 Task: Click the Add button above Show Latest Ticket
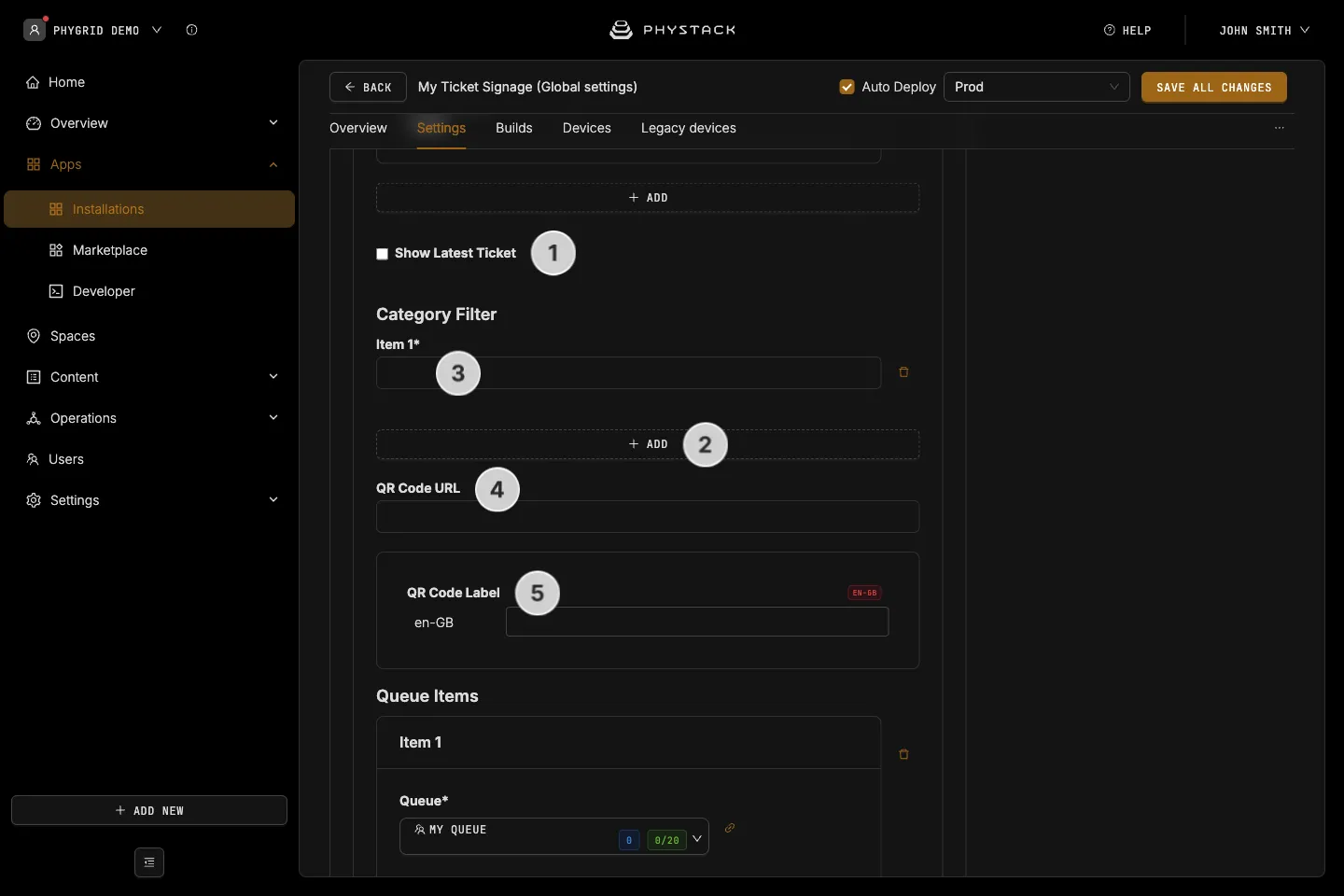click(648, 198)
